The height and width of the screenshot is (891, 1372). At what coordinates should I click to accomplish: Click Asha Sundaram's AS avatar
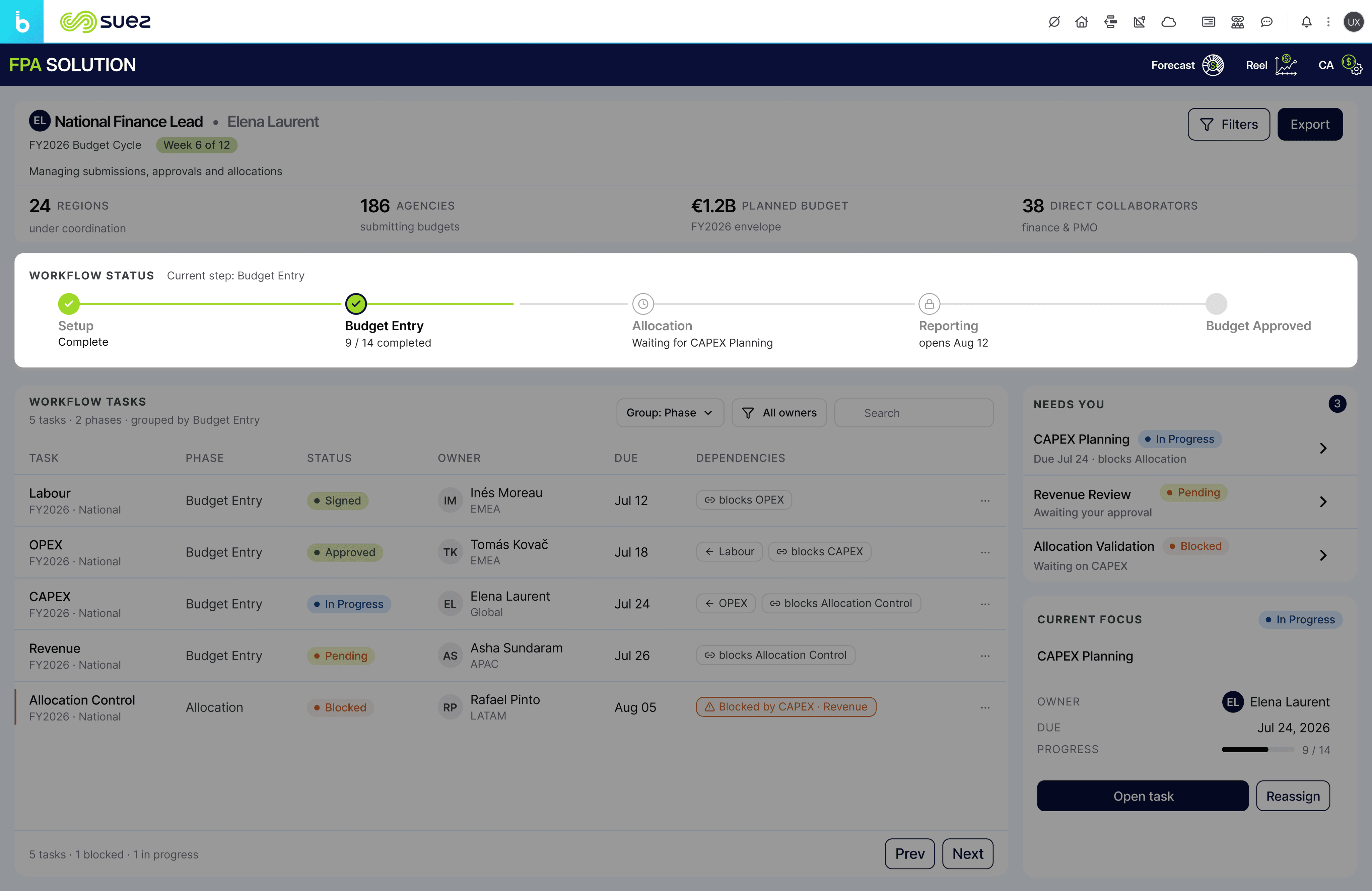point(450,656)
